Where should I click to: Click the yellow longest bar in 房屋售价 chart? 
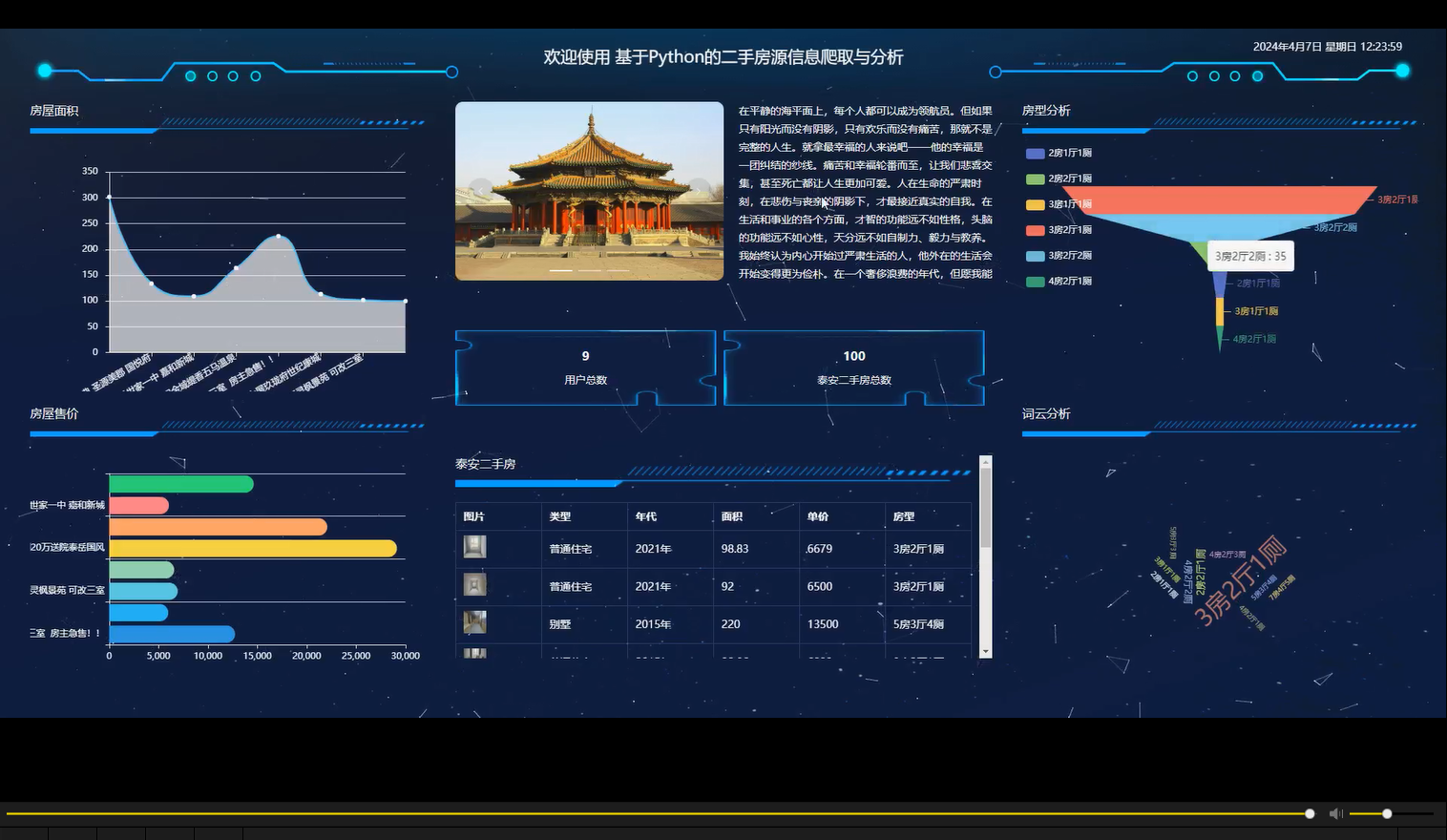click(253, 548)
